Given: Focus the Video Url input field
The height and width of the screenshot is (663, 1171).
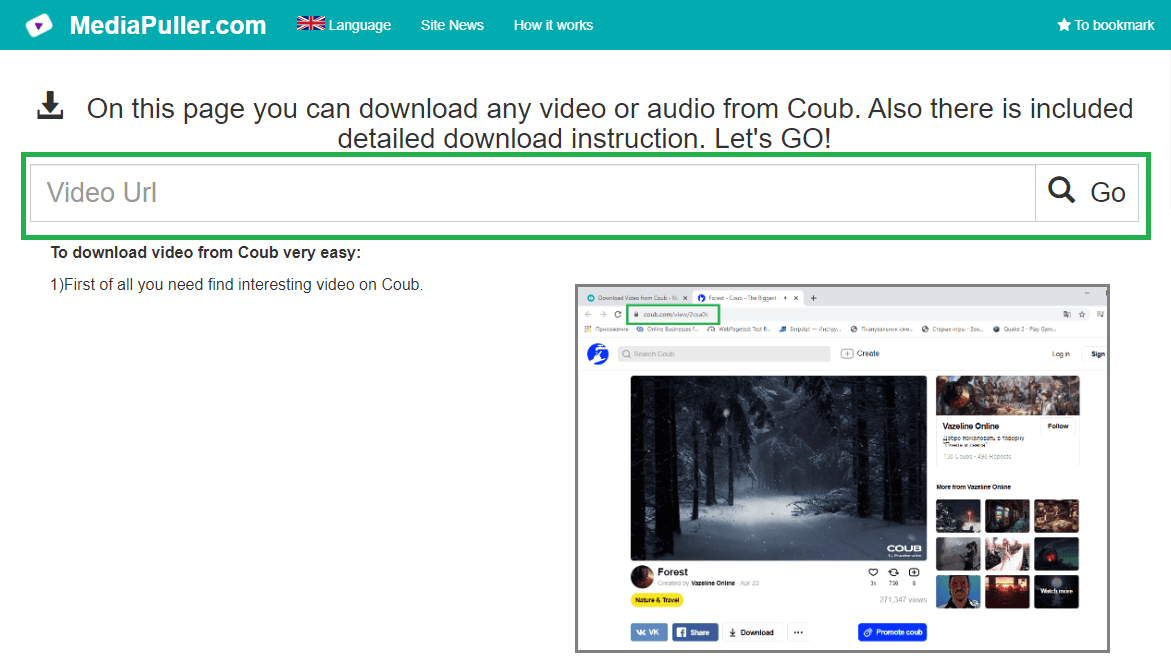Looking at the screenshot, I should [x=532, y=193].
